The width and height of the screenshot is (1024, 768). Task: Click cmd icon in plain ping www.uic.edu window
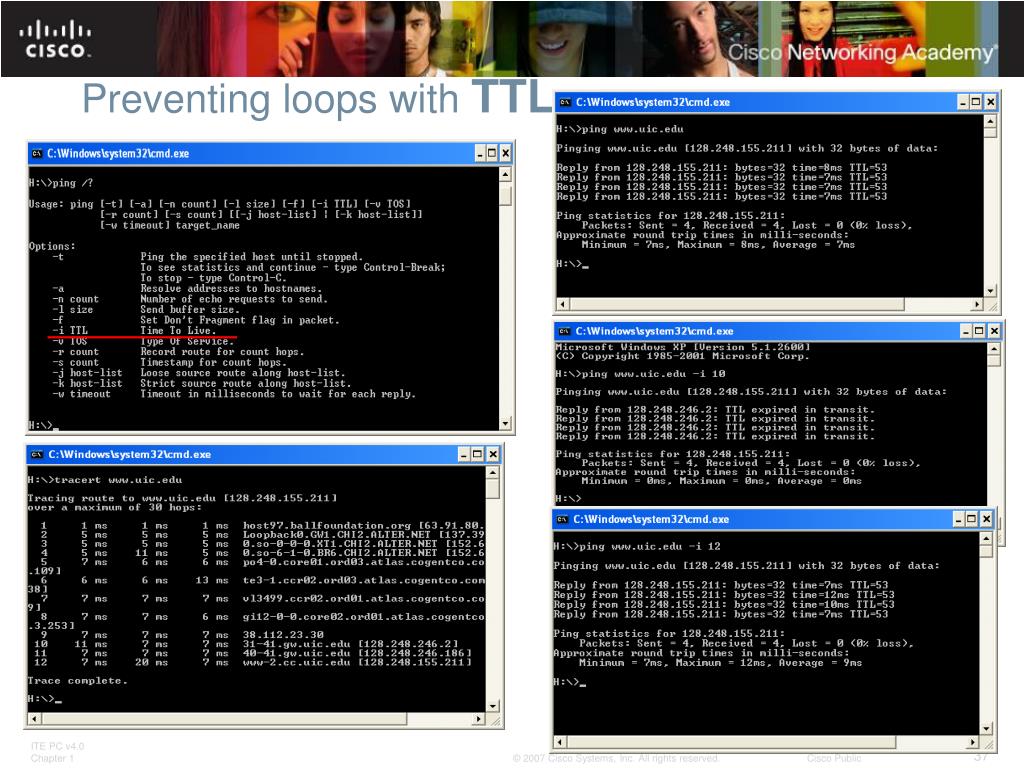[566, 102]
